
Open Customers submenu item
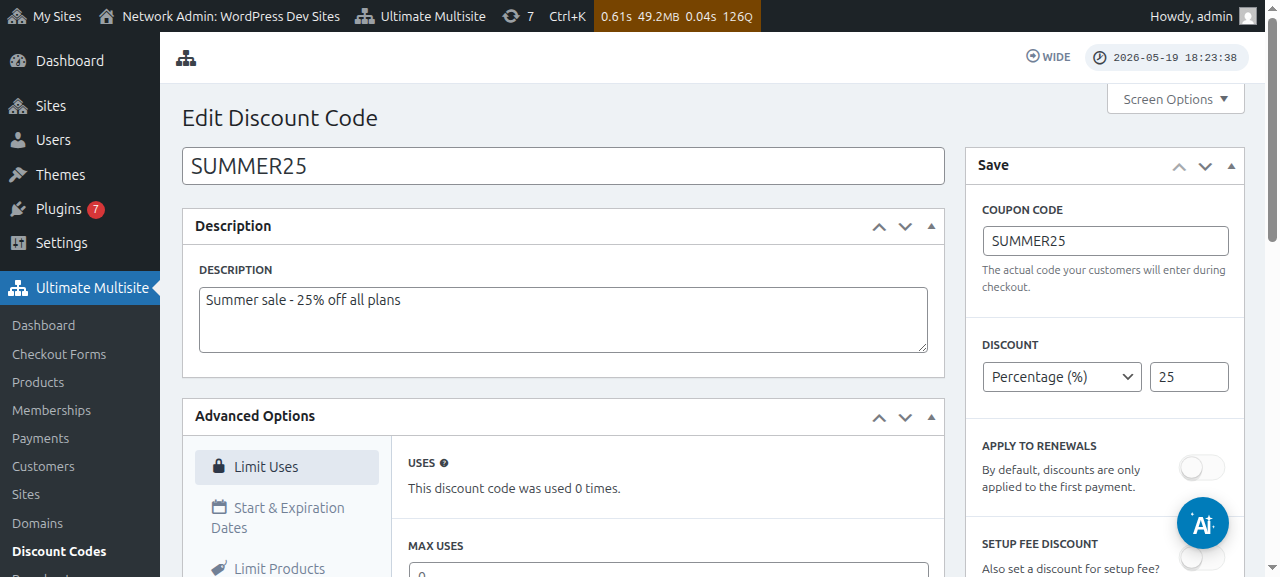[x=43, y=466]
